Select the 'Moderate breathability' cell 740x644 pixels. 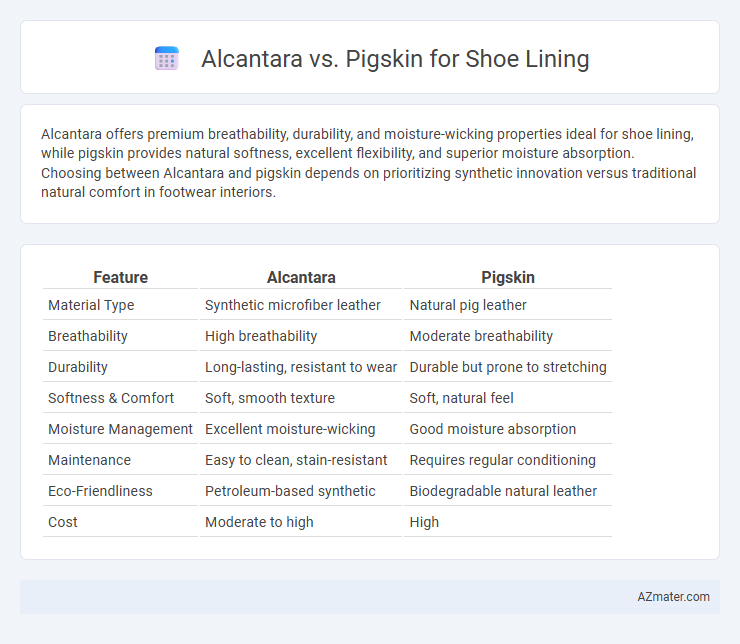tap(481, 336)
